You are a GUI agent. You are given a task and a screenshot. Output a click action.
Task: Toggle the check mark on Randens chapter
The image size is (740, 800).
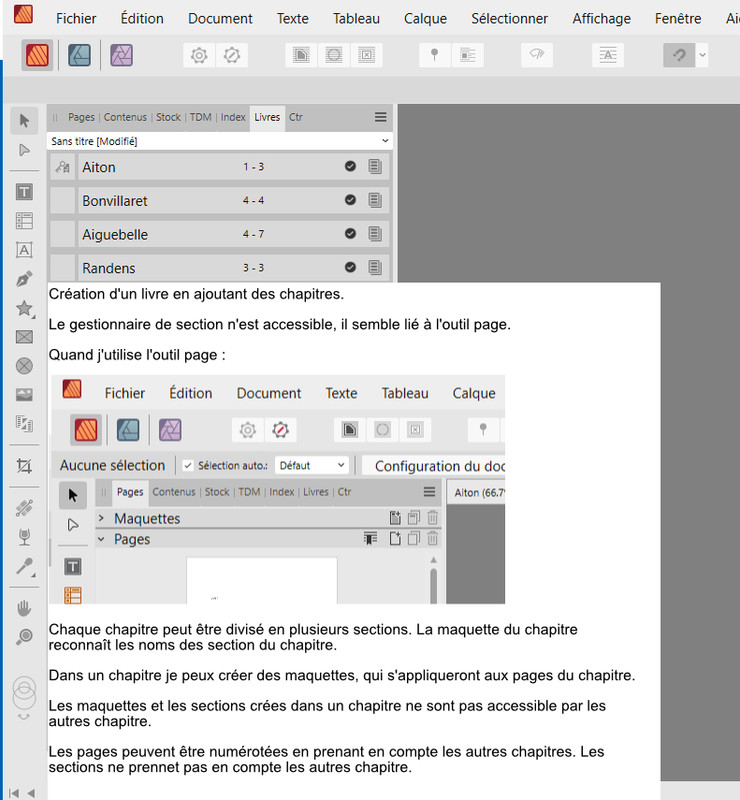(x=350, y=267)
